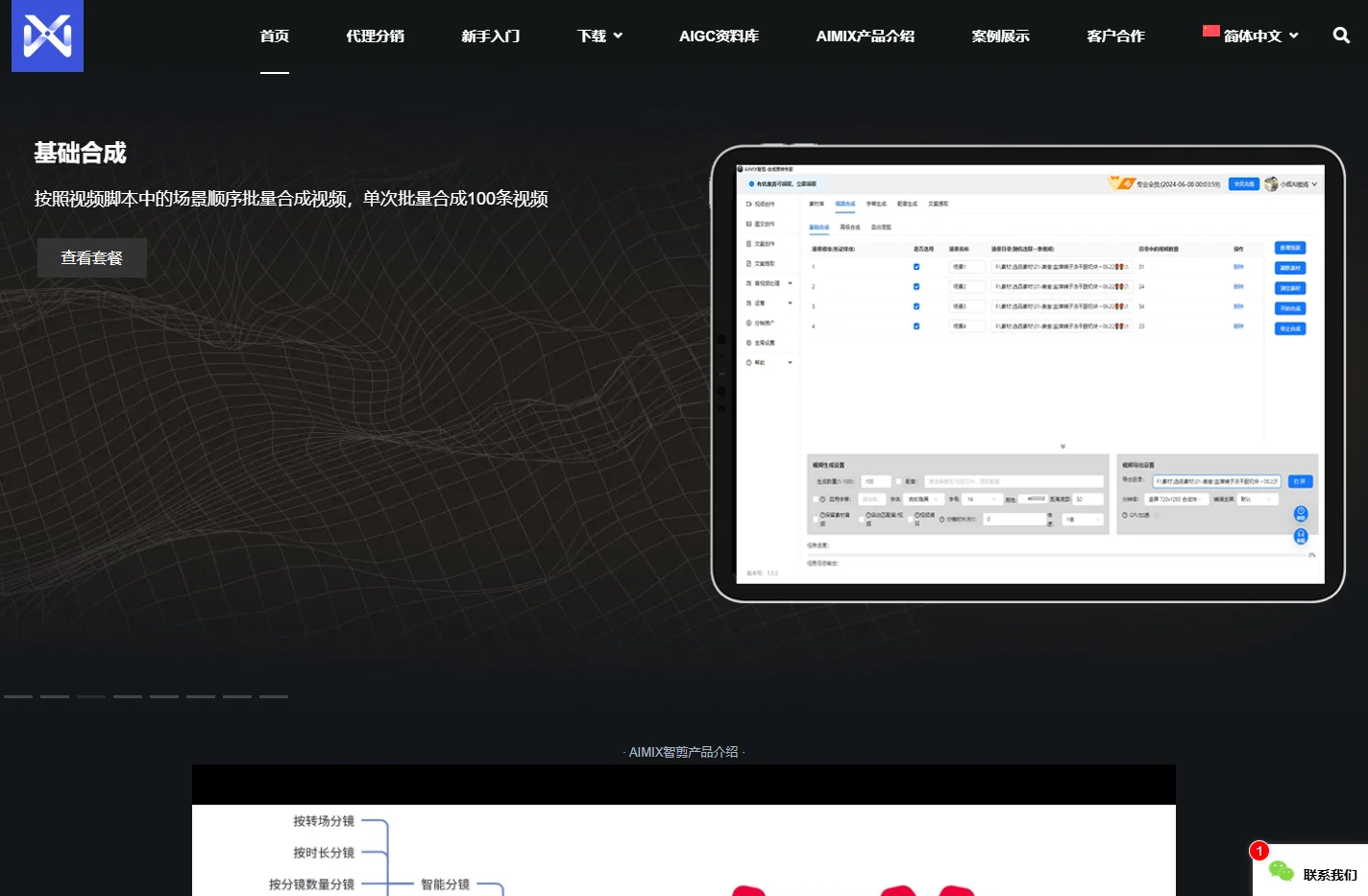Click the AIMIX智剪产品介绍 section title
1368x896 pixels.
(x=684, y=752)
